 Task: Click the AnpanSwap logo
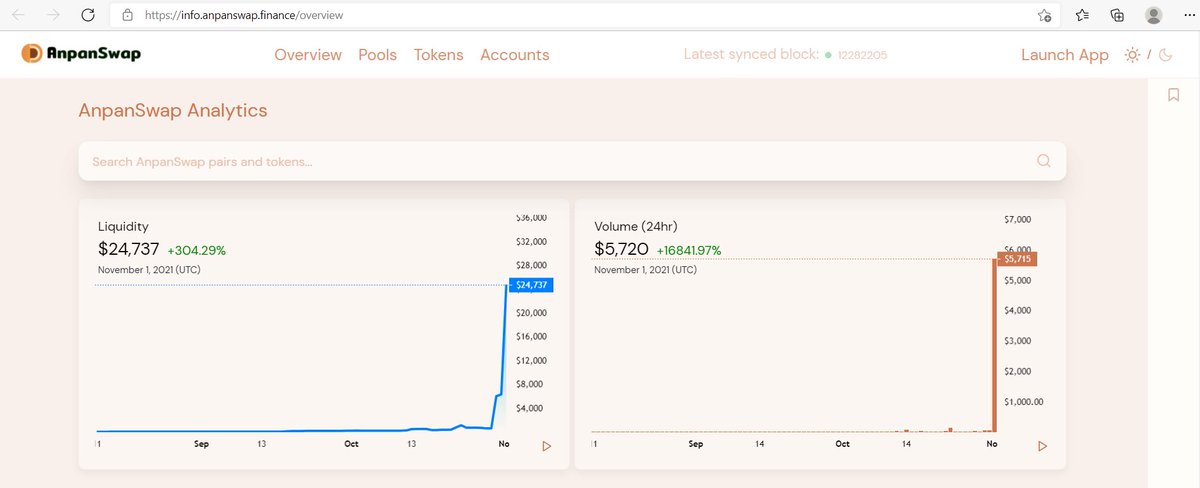click(81, 54)
